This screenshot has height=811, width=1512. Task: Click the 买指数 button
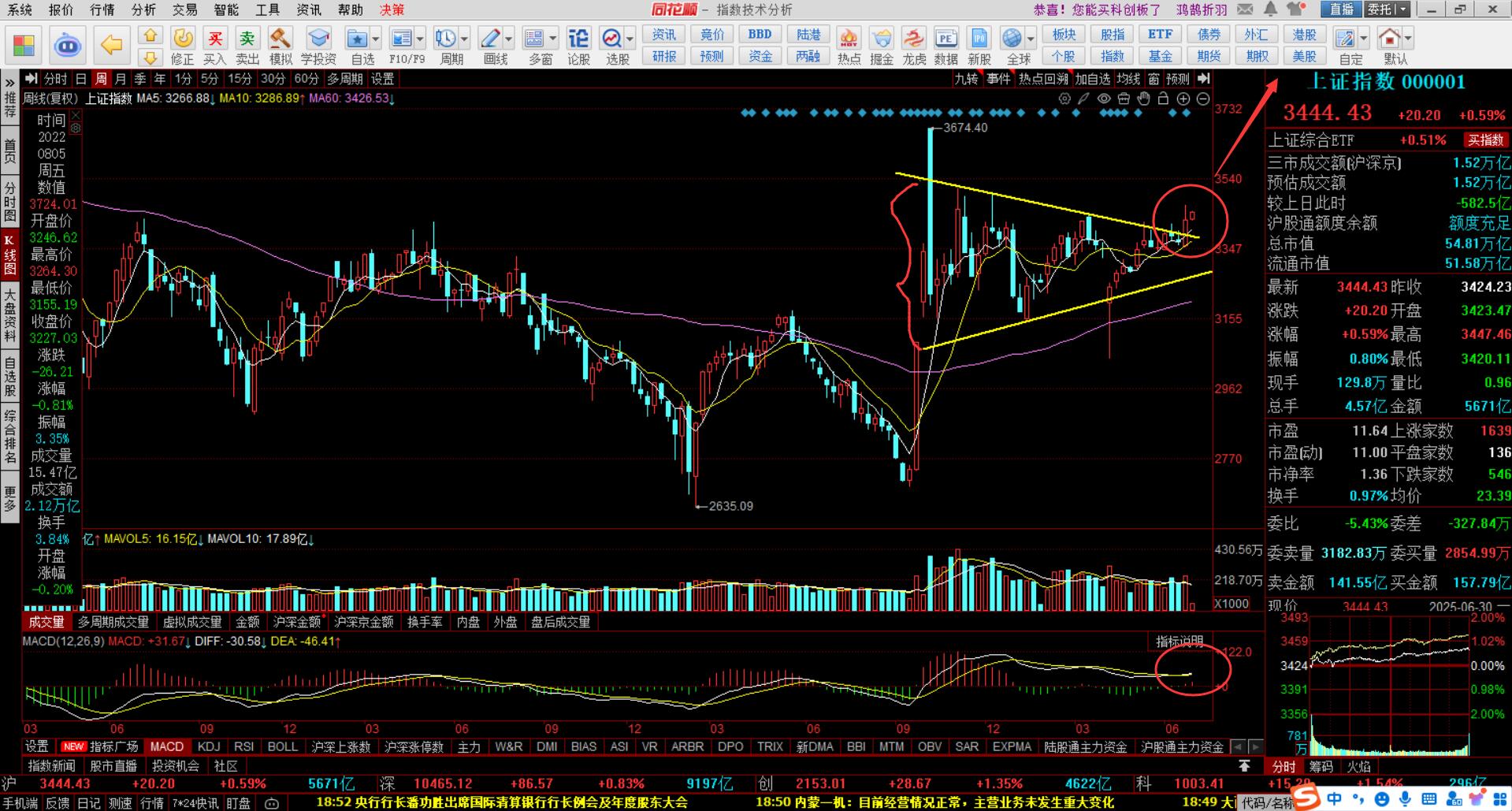pos(1485,140)
